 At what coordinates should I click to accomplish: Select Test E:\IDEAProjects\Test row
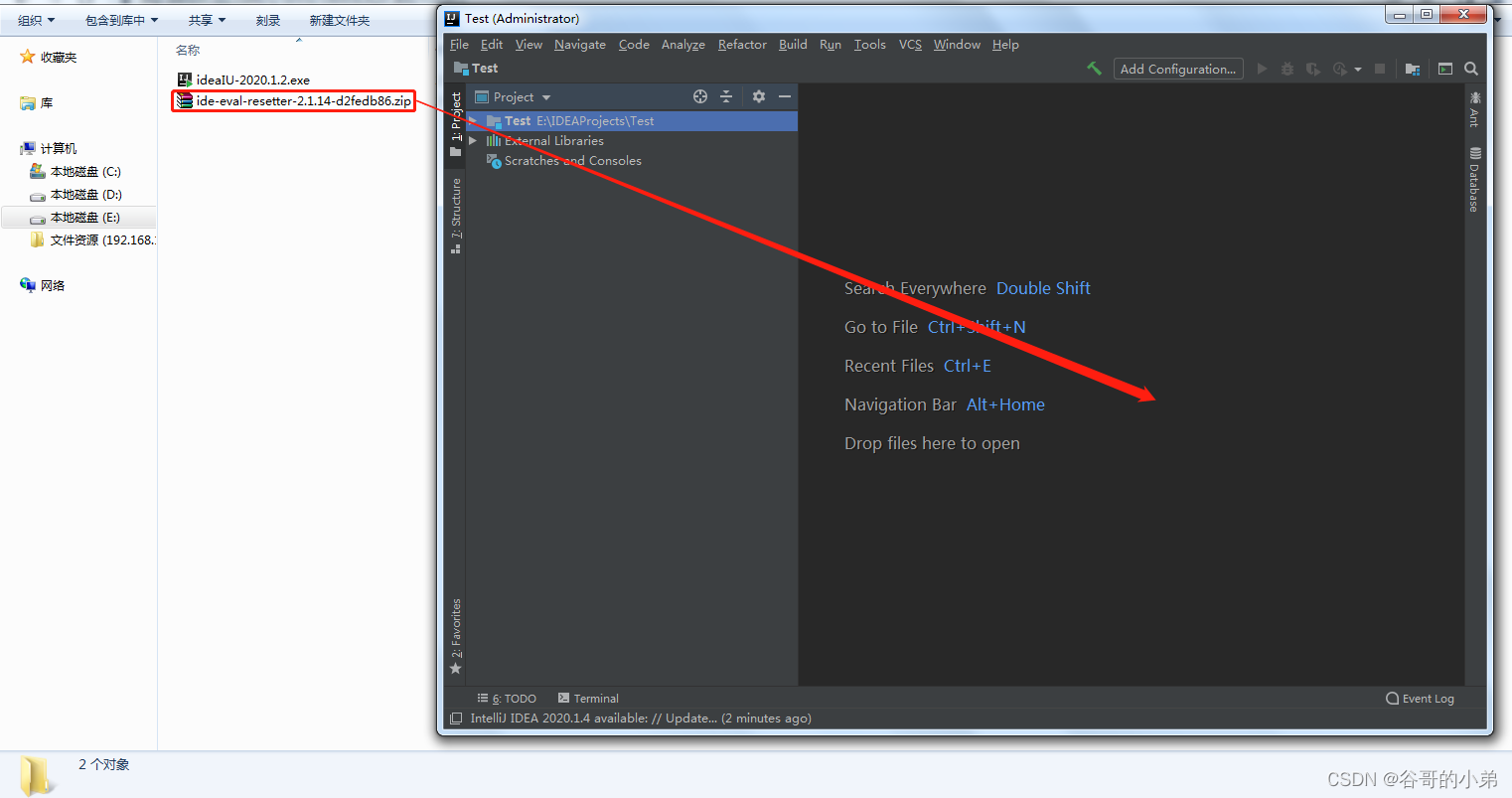tap(632, 120)
